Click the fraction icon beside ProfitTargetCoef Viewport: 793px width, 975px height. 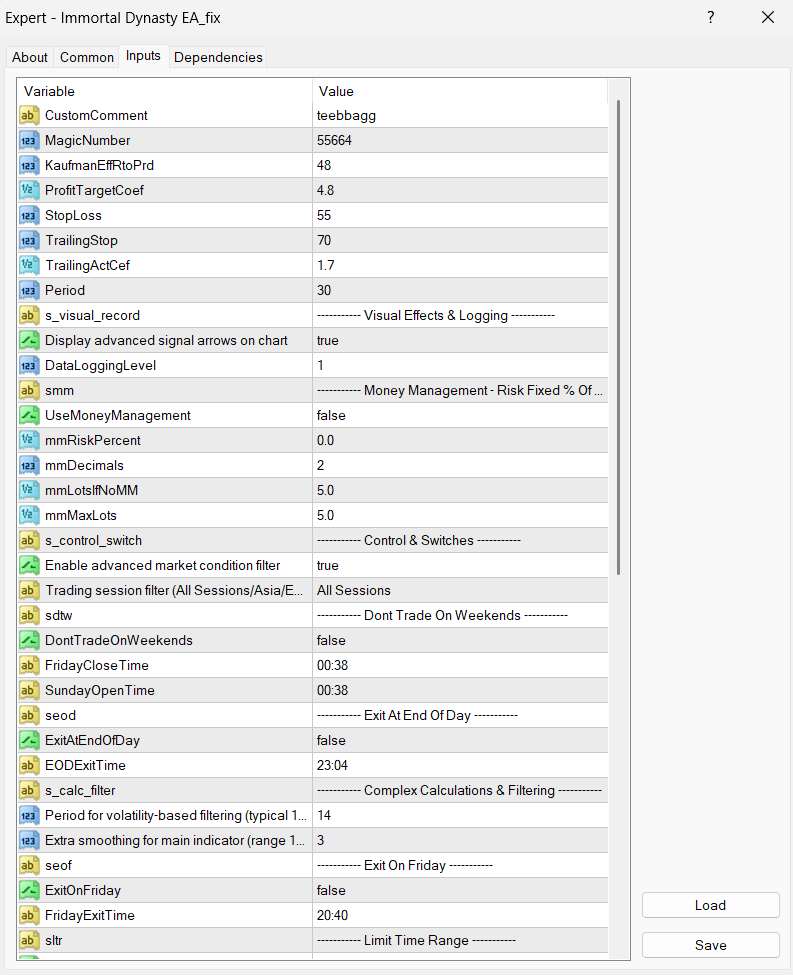pyautogui.click(x=29, y=191)
